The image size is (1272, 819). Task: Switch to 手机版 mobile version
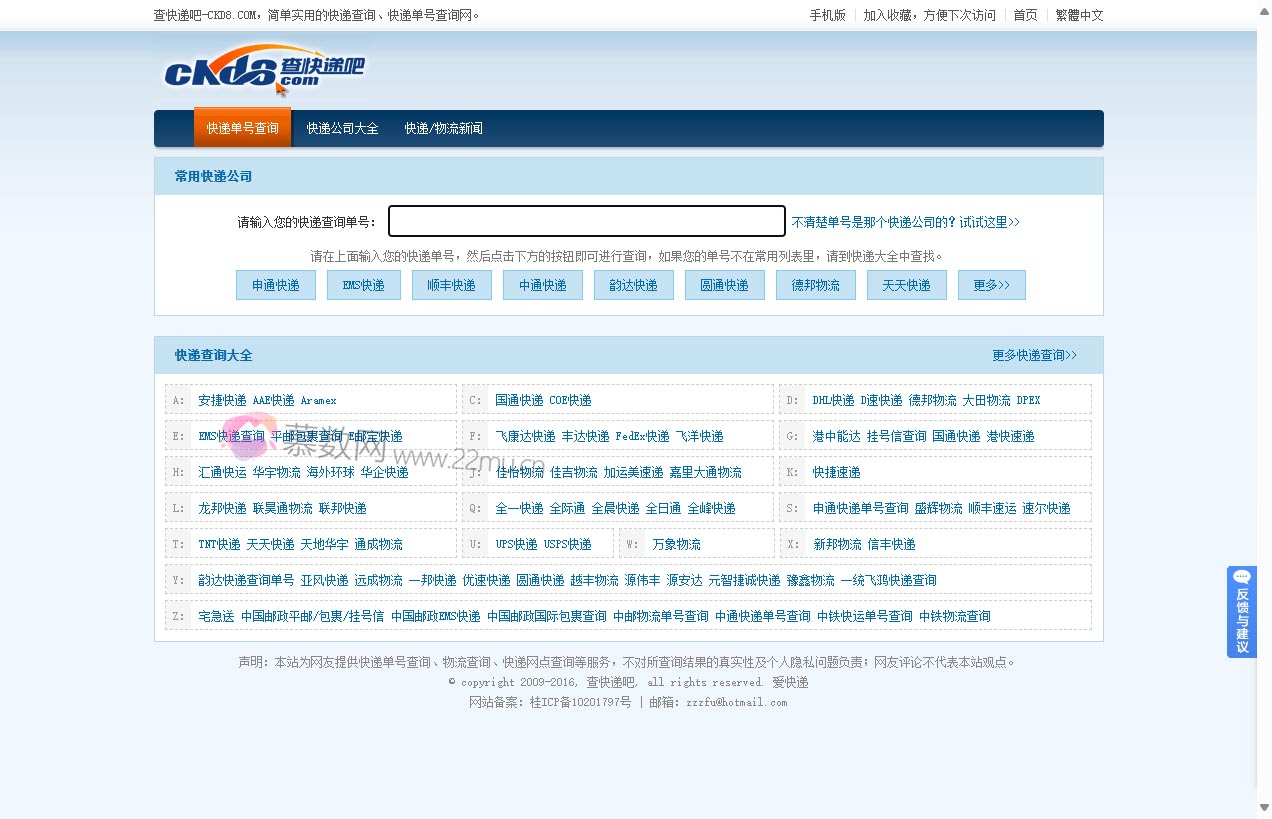pyautogui.click(x=827, y=15)
